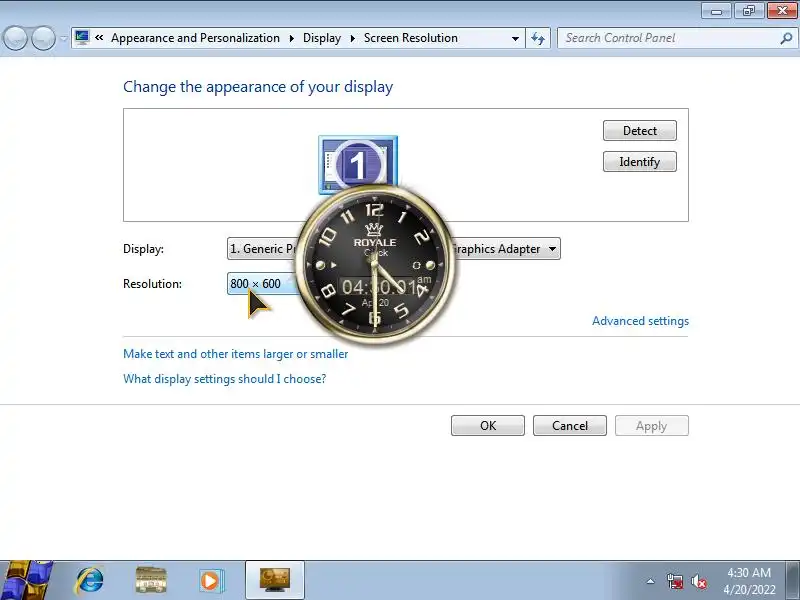Open Windows Explorer from taskbar
This screenshot has width=800, height=600.
[151, 581]
